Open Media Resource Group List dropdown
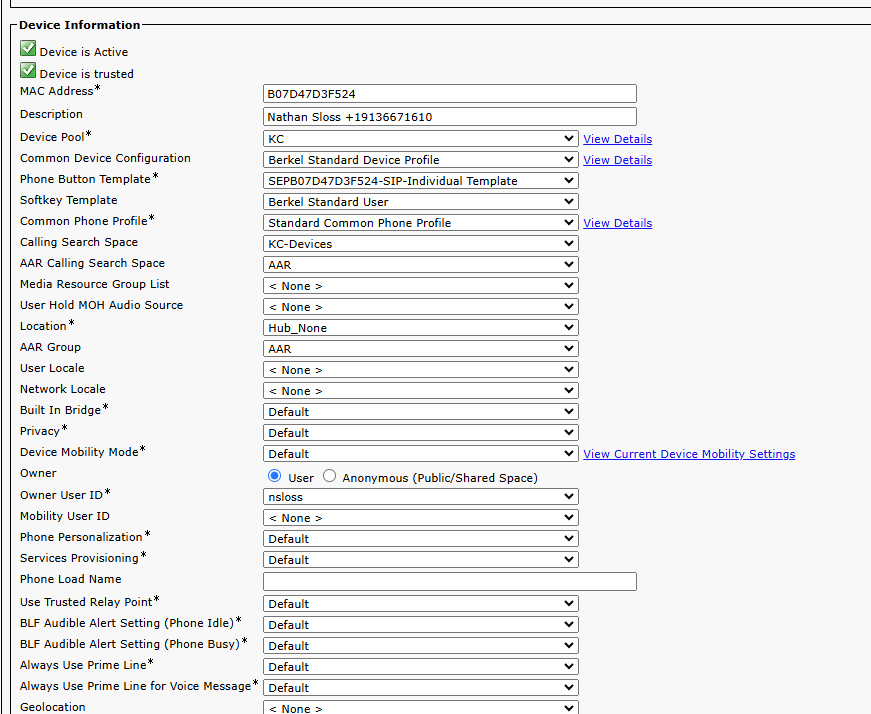Image resolution: width=871 pixels, height=714 pixels. click(x=421, y=286)
